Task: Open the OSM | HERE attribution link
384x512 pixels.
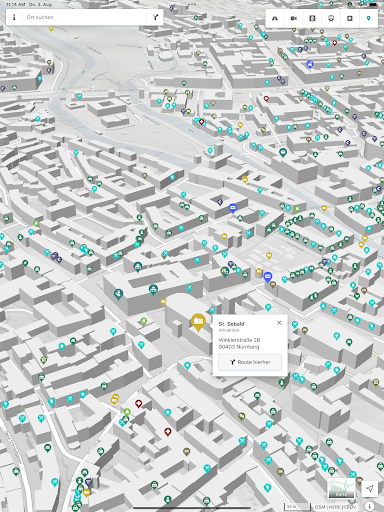Action: pyautogui.click(x=335, y=507)
